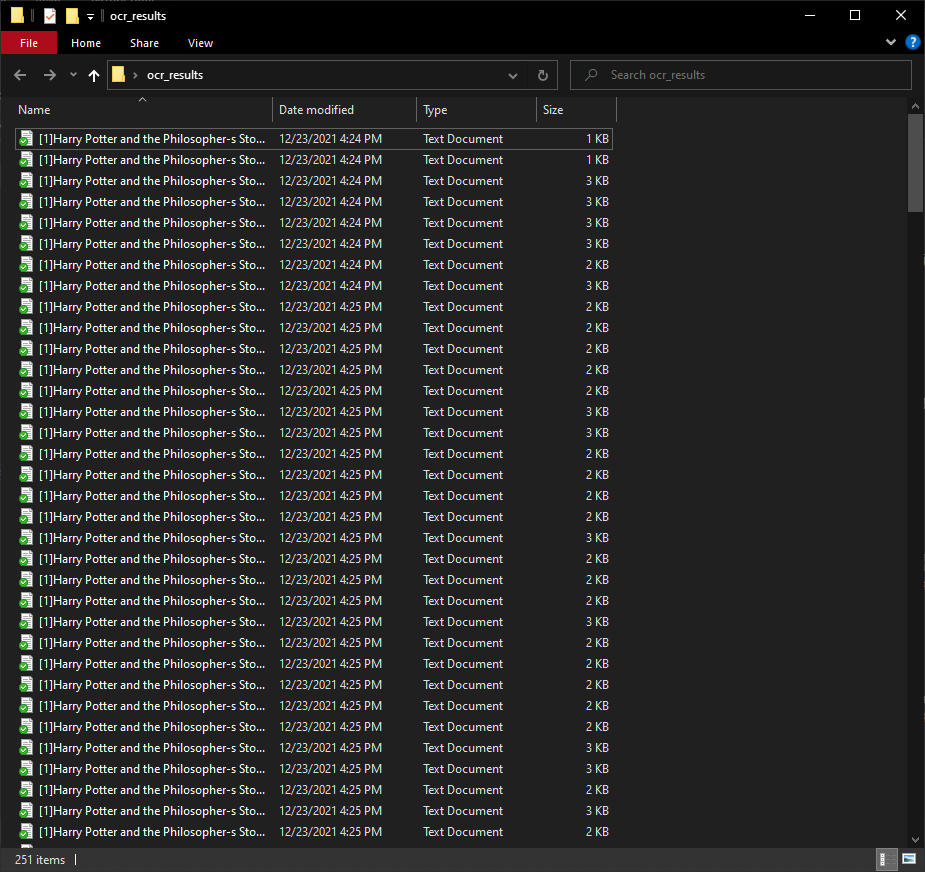Switch to Large icons view via status bar icon
The image size is (925, 872).
pyautogui.click(x=909, y=859)
